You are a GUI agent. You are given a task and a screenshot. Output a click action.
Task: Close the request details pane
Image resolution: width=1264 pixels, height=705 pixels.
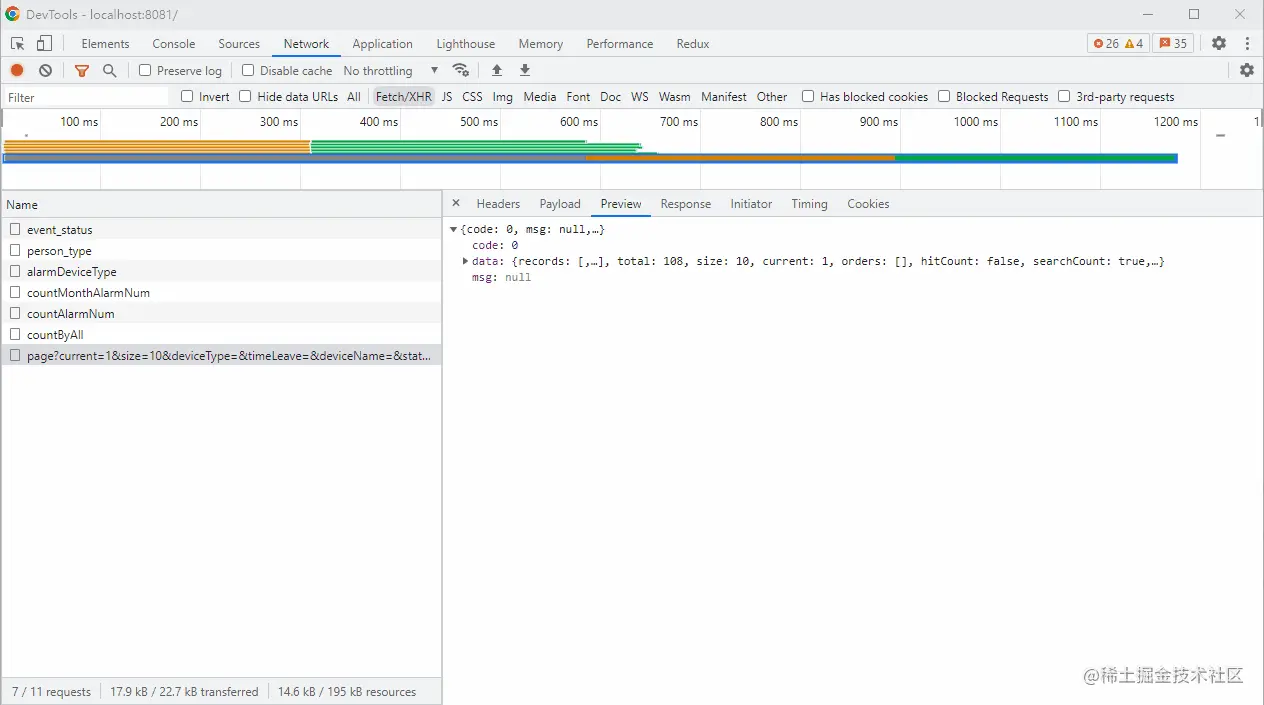[456, 203]
